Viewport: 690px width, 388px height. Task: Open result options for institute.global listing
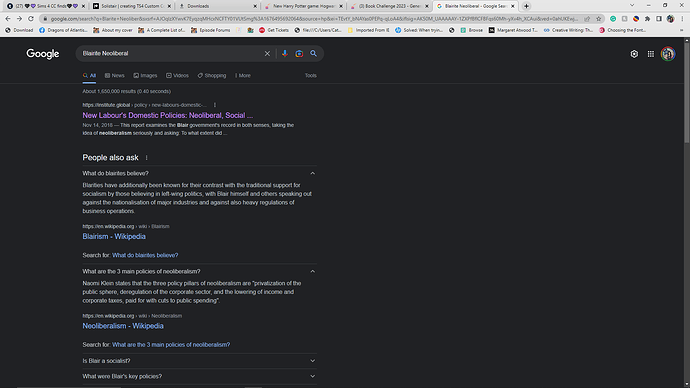215,105
